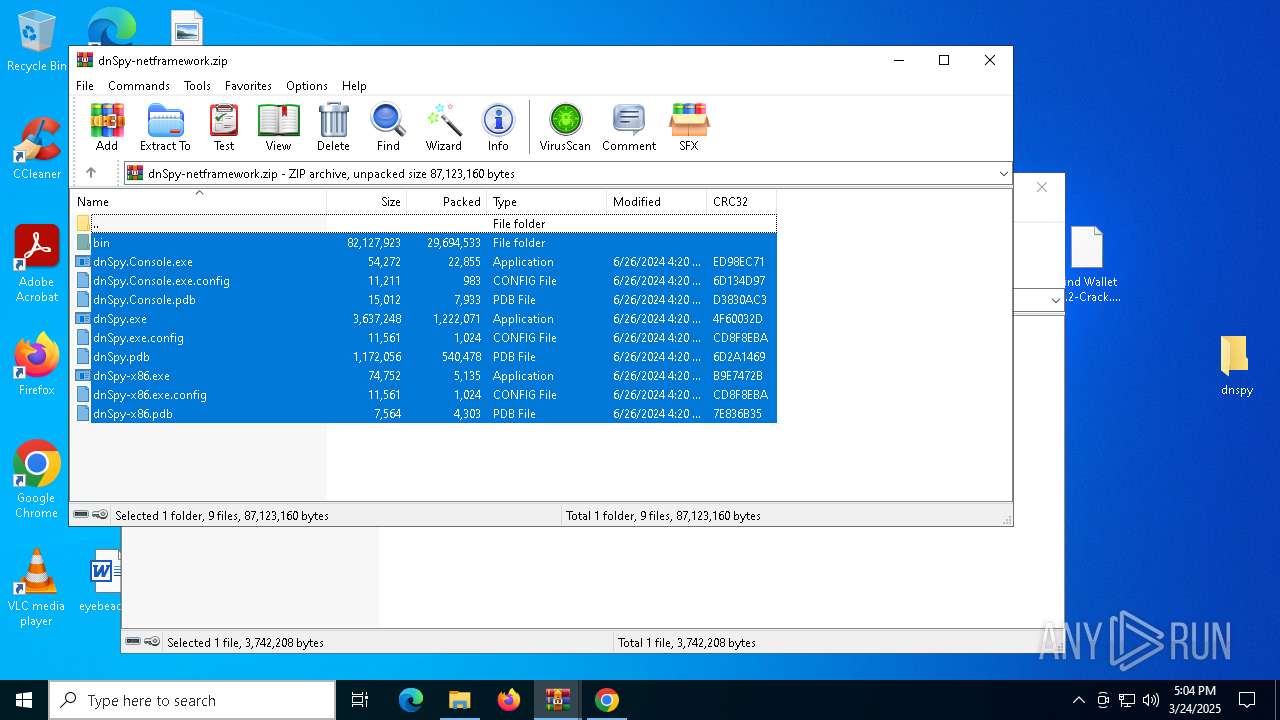
Task: Switch to WinRAR taskbar button
Action: pyautogui.click(x=557, y=700)
